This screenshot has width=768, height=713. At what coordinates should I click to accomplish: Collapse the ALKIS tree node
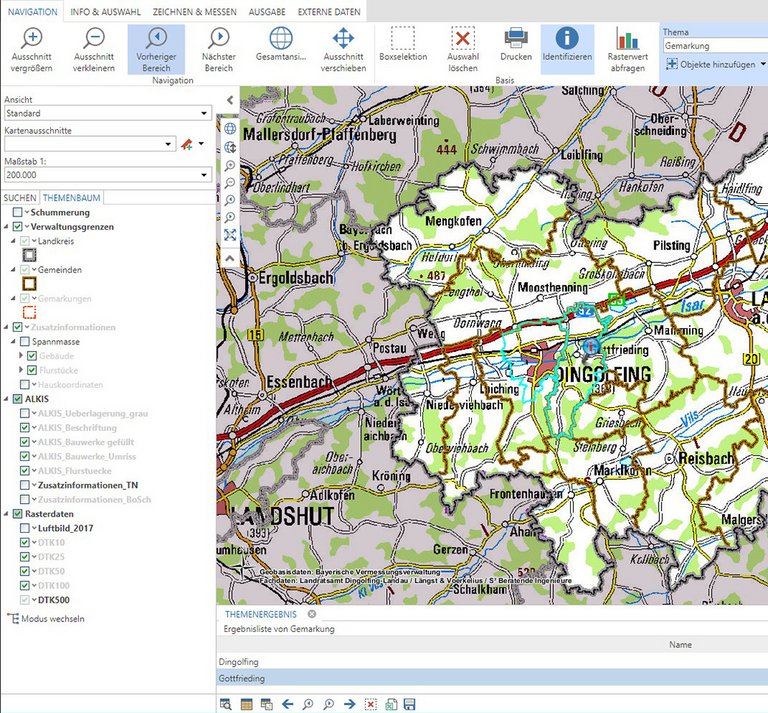(6, 399)
